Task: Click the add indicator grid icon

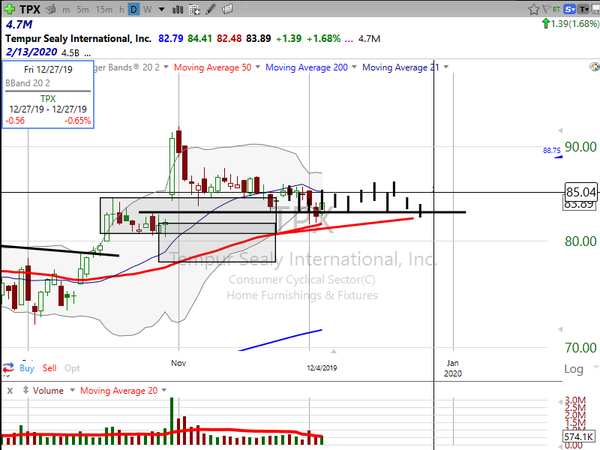Action: (194, 10)
